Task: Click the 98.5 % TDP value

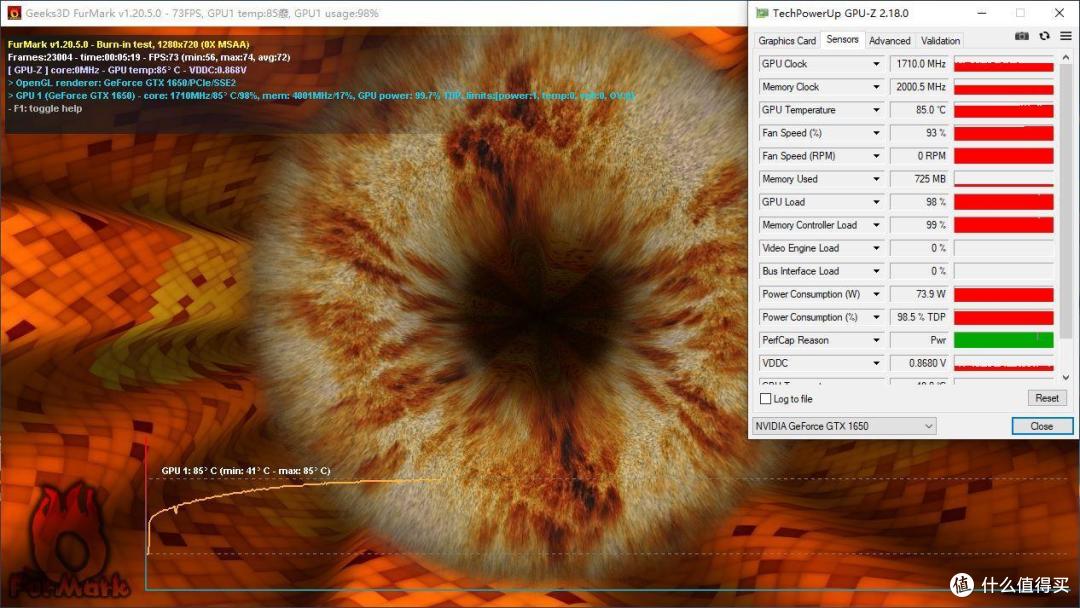Action: 919,317
